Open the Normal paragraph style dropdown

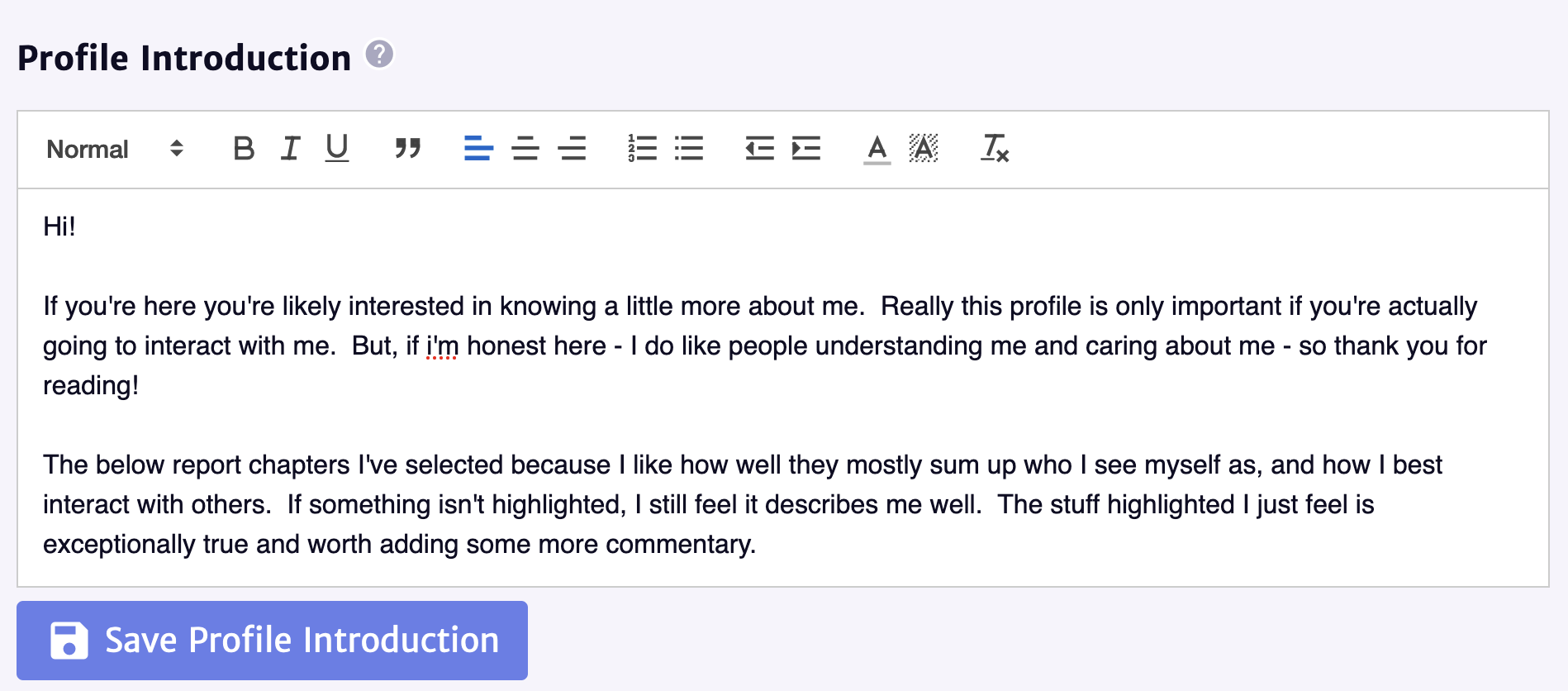click(115, 149)
